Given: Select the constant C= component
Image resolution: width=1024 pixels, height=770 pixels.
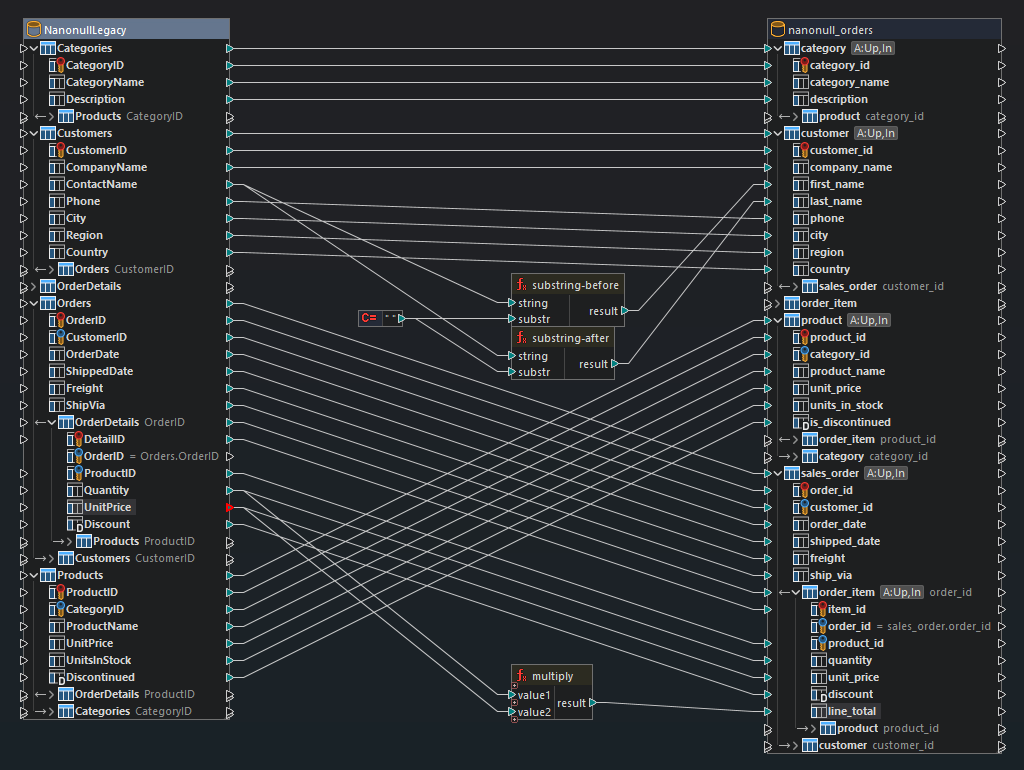Looking at the screenshot, I should pyautogui.click(x=381, y=318).
